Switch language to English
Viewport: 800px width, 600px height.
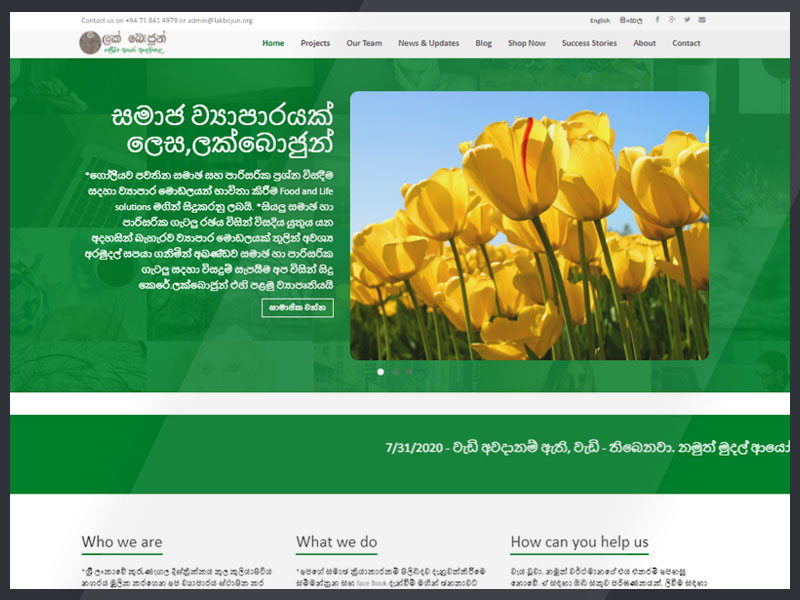point(600,20)
